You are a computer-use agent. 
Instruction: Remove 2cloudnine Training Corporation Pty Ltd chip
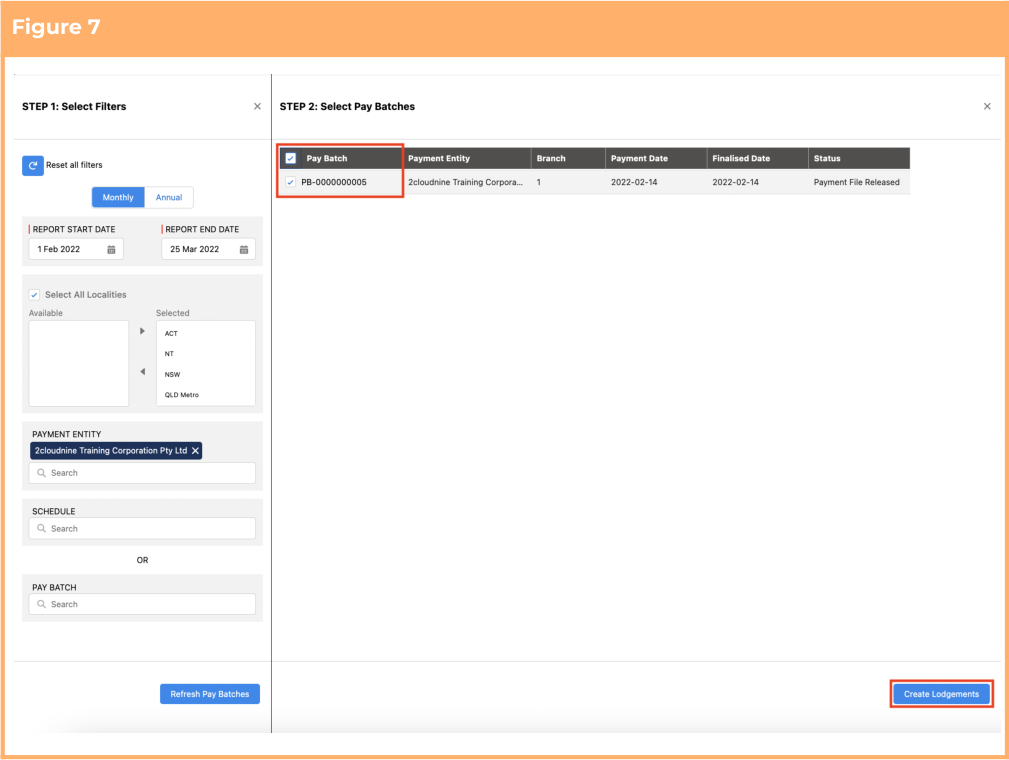tap(195, 450)
